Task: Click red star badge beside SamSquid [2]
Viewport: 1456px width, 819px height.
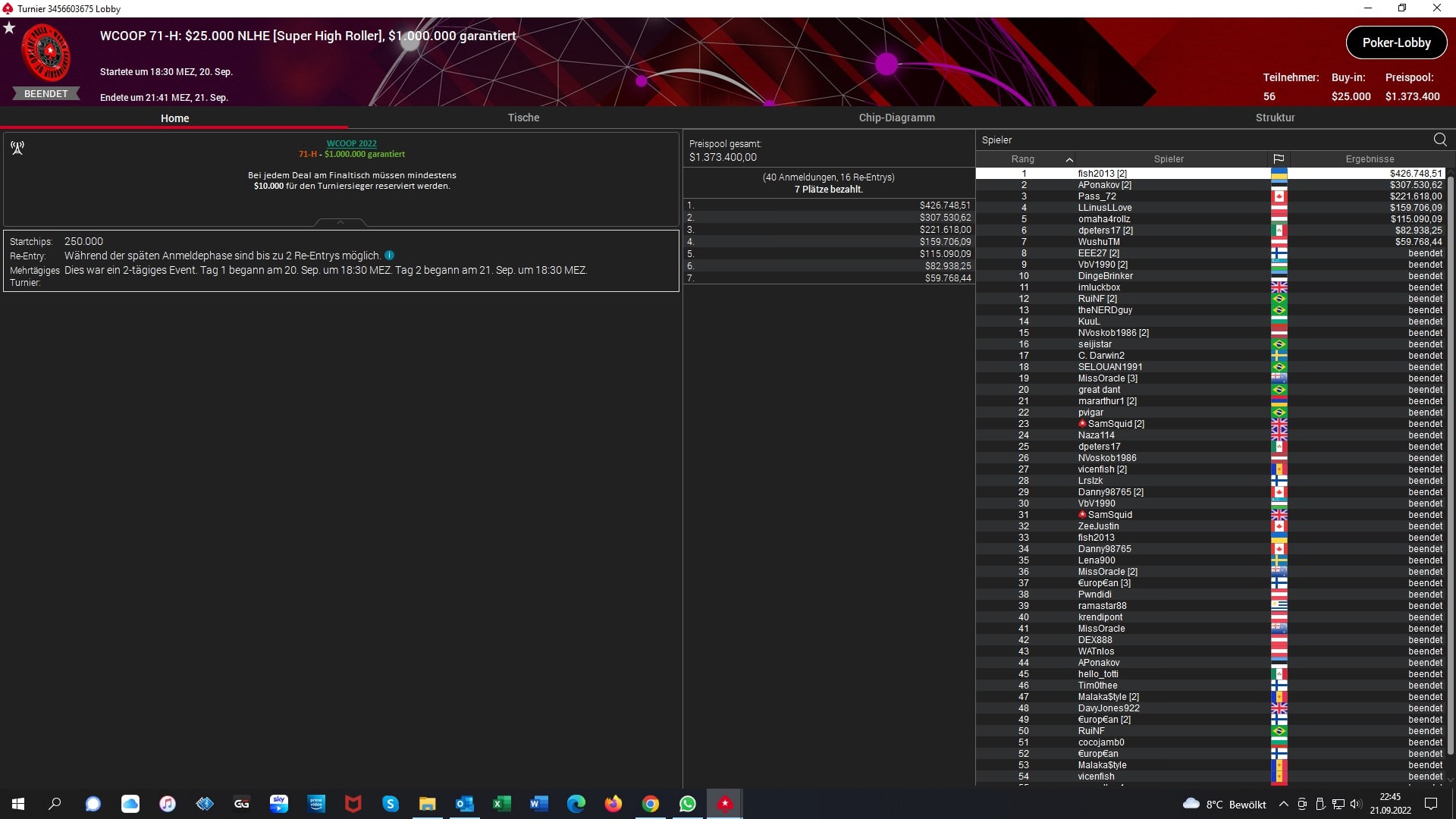Action: [x=1082, y=423]
